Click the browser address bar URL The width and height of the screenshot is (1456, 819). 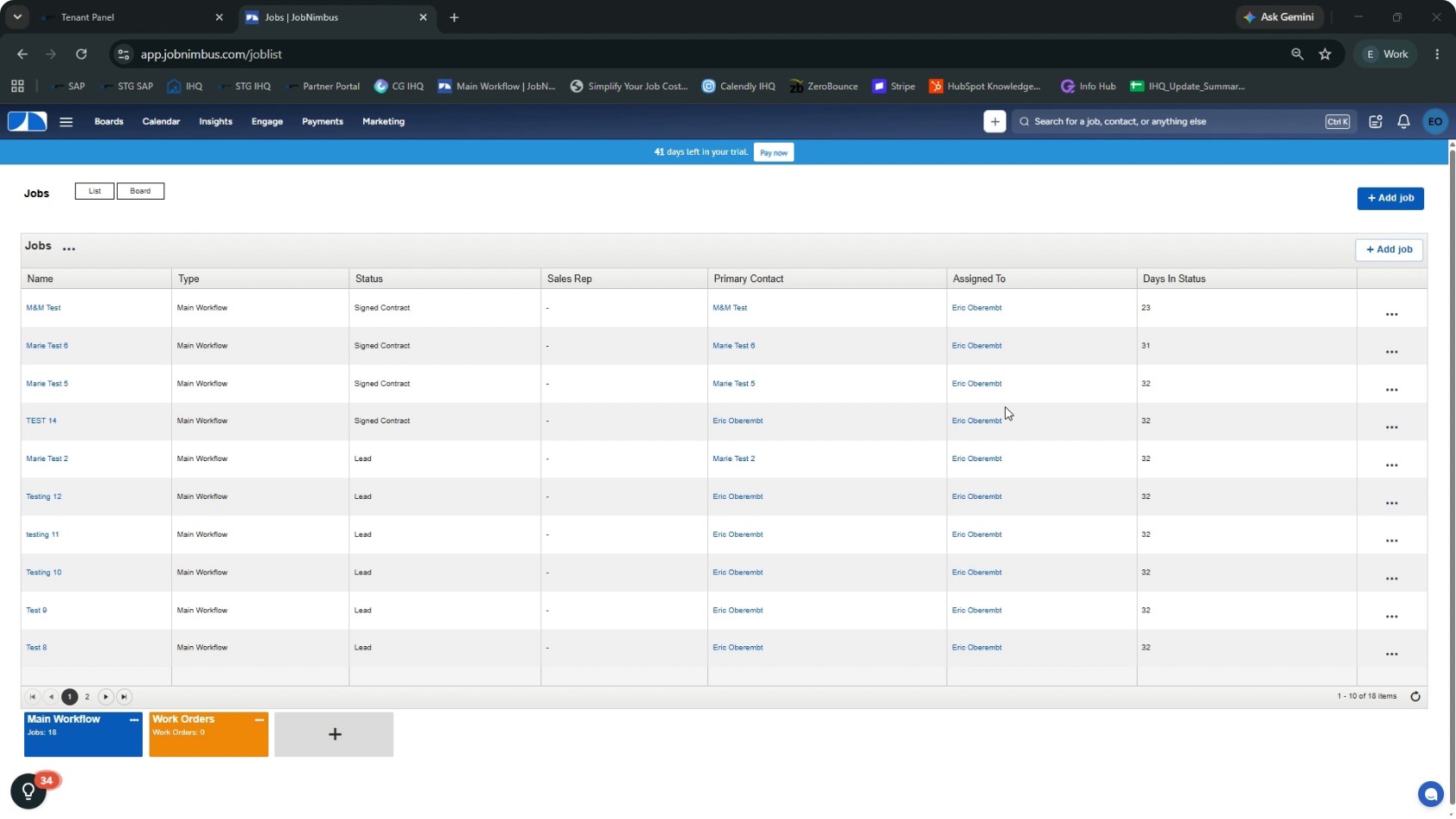click(211, 54)
